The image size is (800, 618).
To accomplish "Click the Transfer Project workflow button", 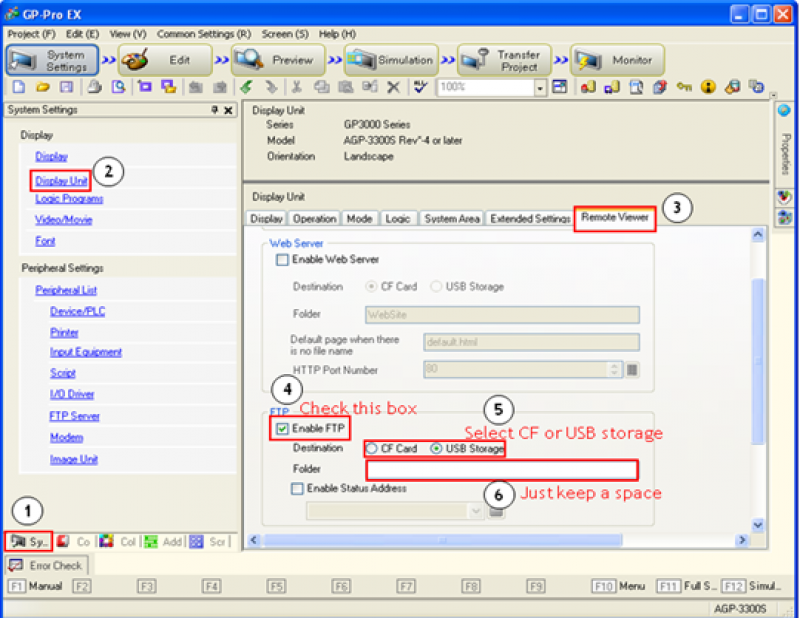I will click(x=505, y=60).
